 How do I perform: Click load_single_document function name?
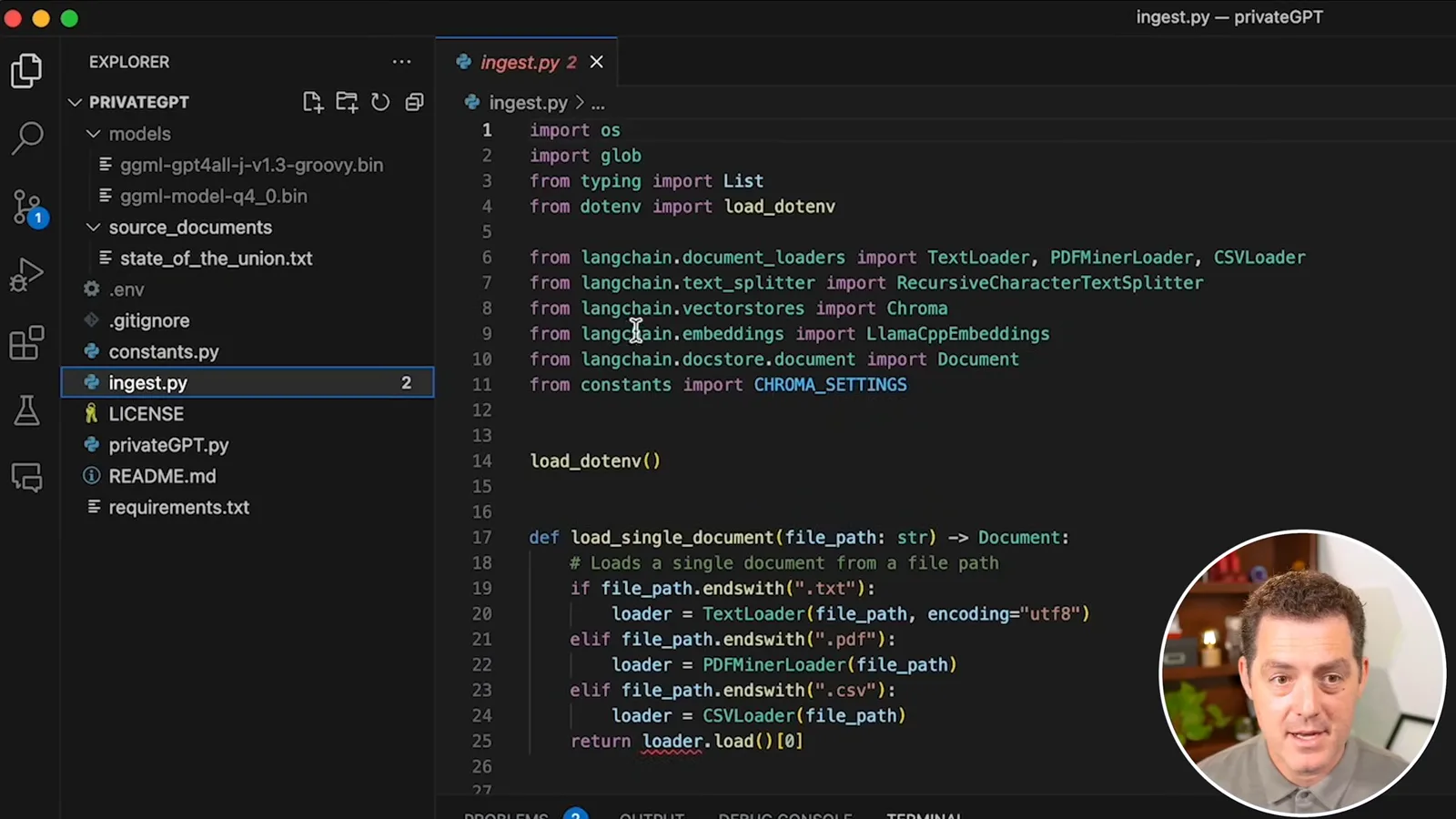tap(672, 538)
